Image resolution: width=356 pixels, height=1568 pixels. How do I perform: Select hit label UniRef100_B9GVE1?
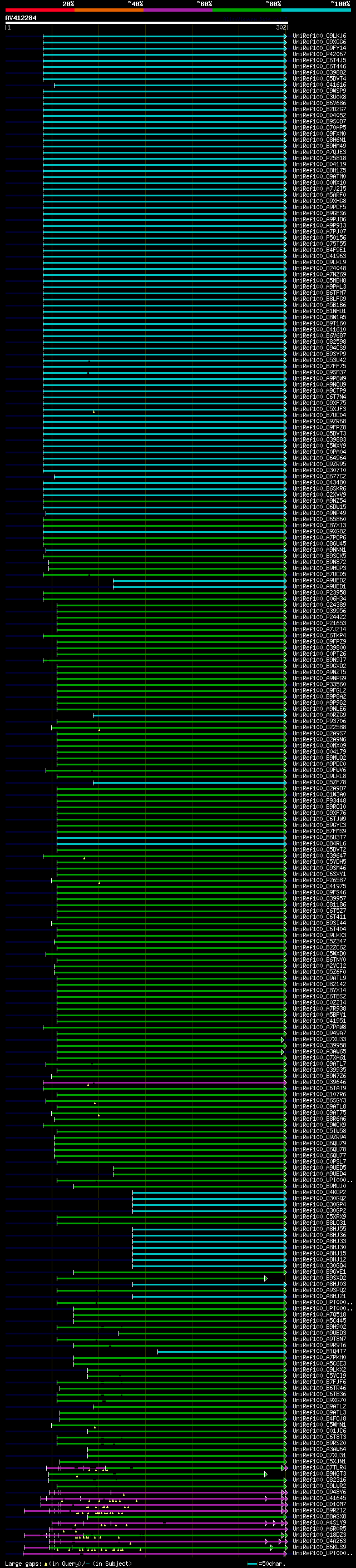[x=319, y=1272]
